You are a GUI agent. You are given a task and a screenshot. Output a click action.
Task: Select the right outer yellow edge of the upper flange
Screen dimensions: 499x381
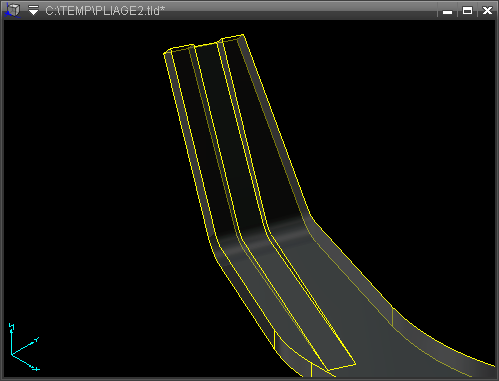click(277, 127)
